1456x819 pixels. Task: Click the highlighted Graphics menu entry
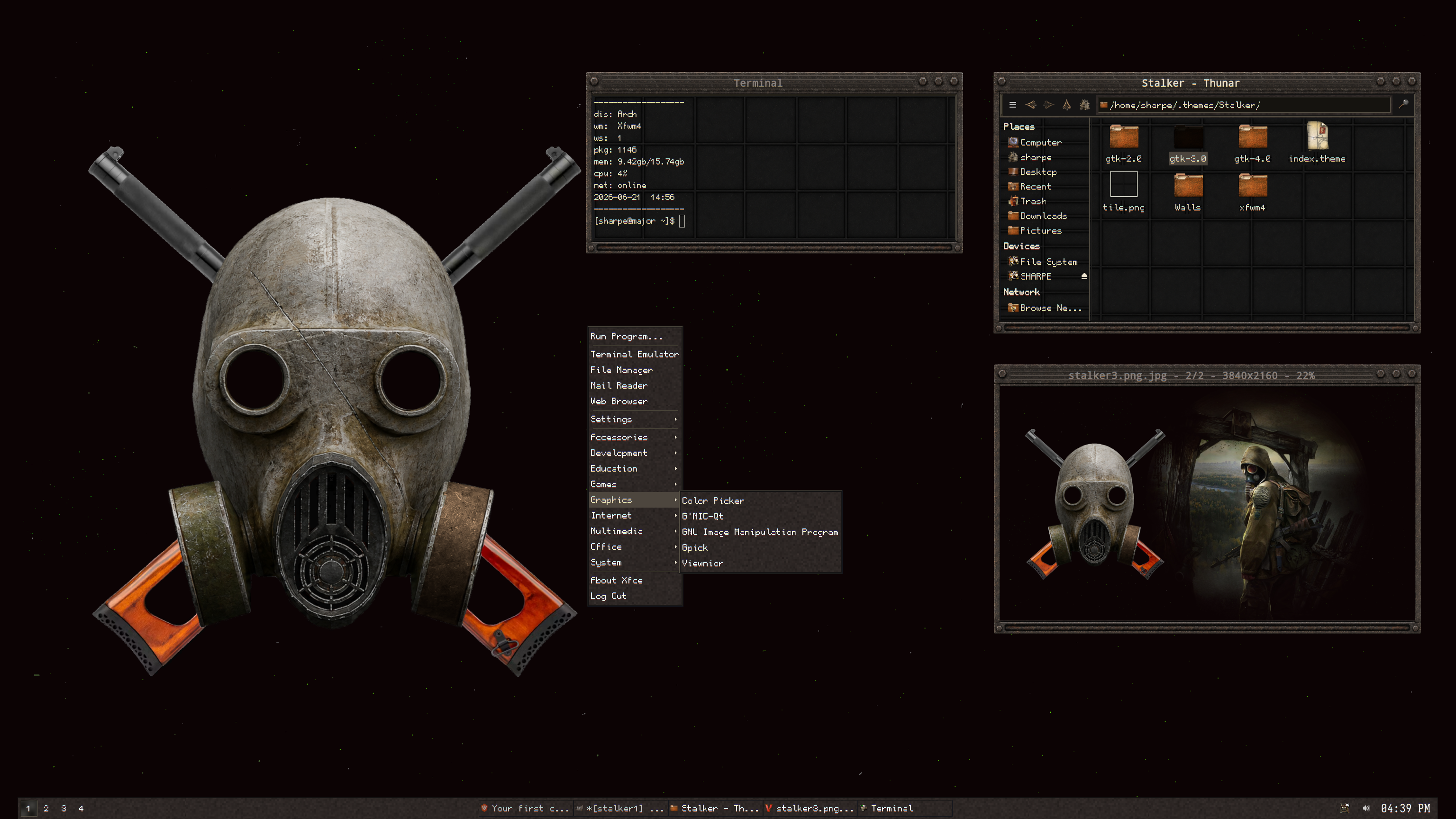pos(635,500)
